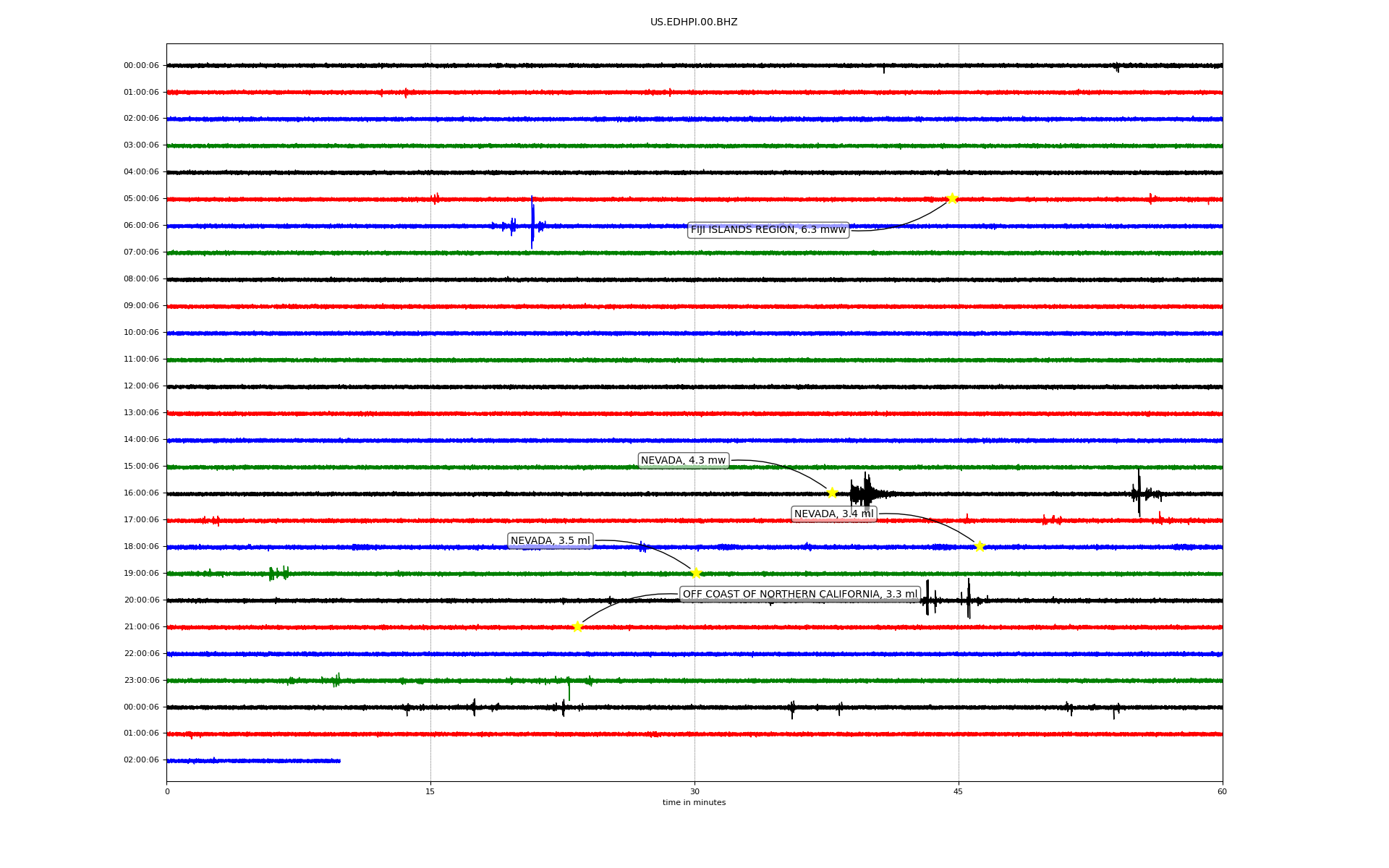Click the end of the short 02:00:06 blue trace

(339, 761)
